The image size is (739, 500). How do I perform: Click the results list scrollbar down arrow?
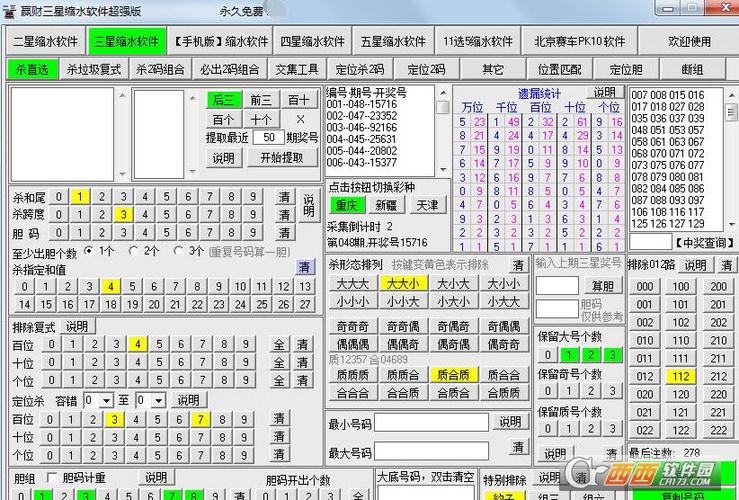pos(731,225)
